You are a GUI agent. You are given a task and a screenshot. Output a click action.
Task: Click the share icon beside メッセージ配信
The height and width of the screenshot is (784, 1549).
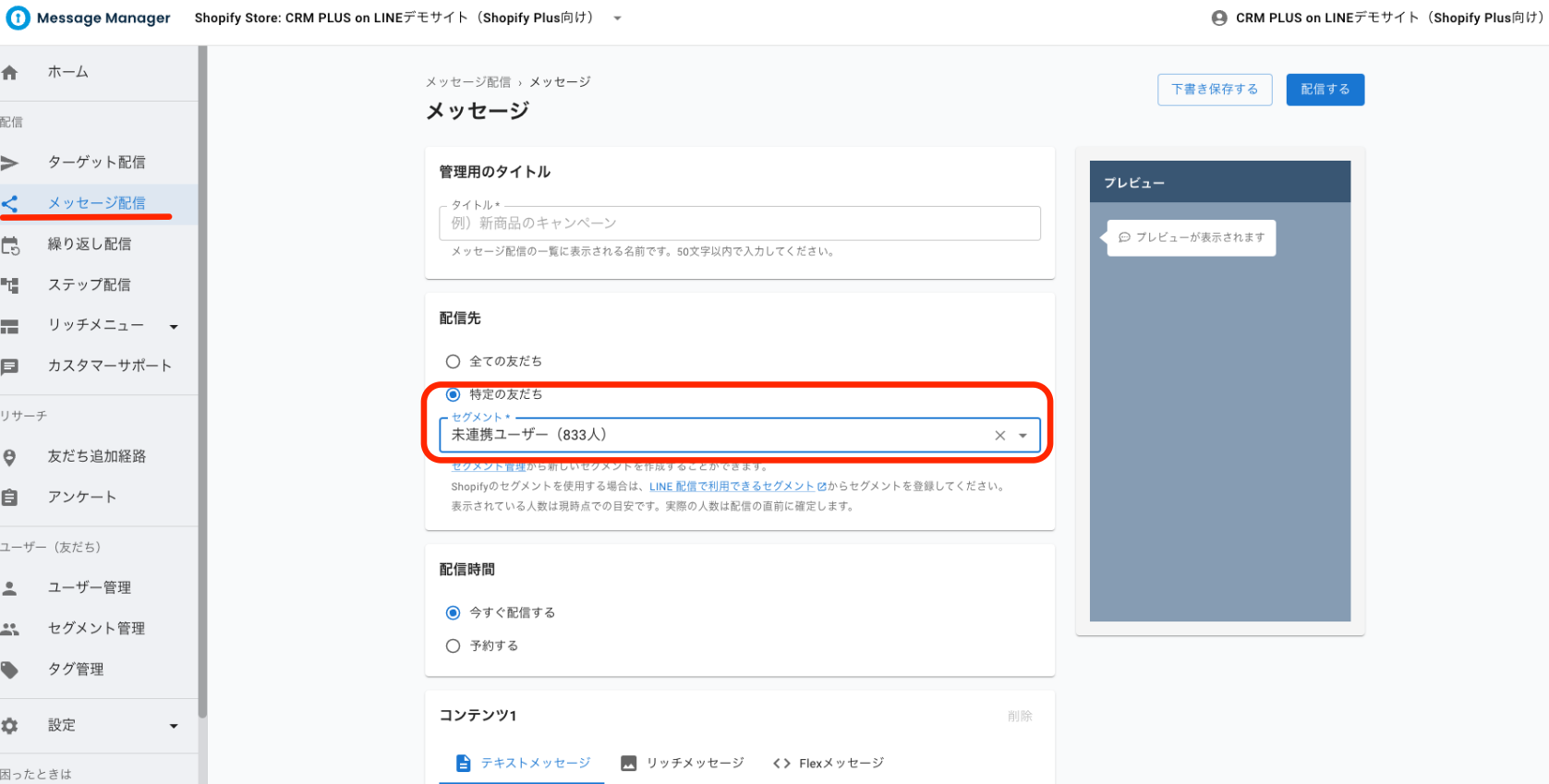[x=9, y=203]
